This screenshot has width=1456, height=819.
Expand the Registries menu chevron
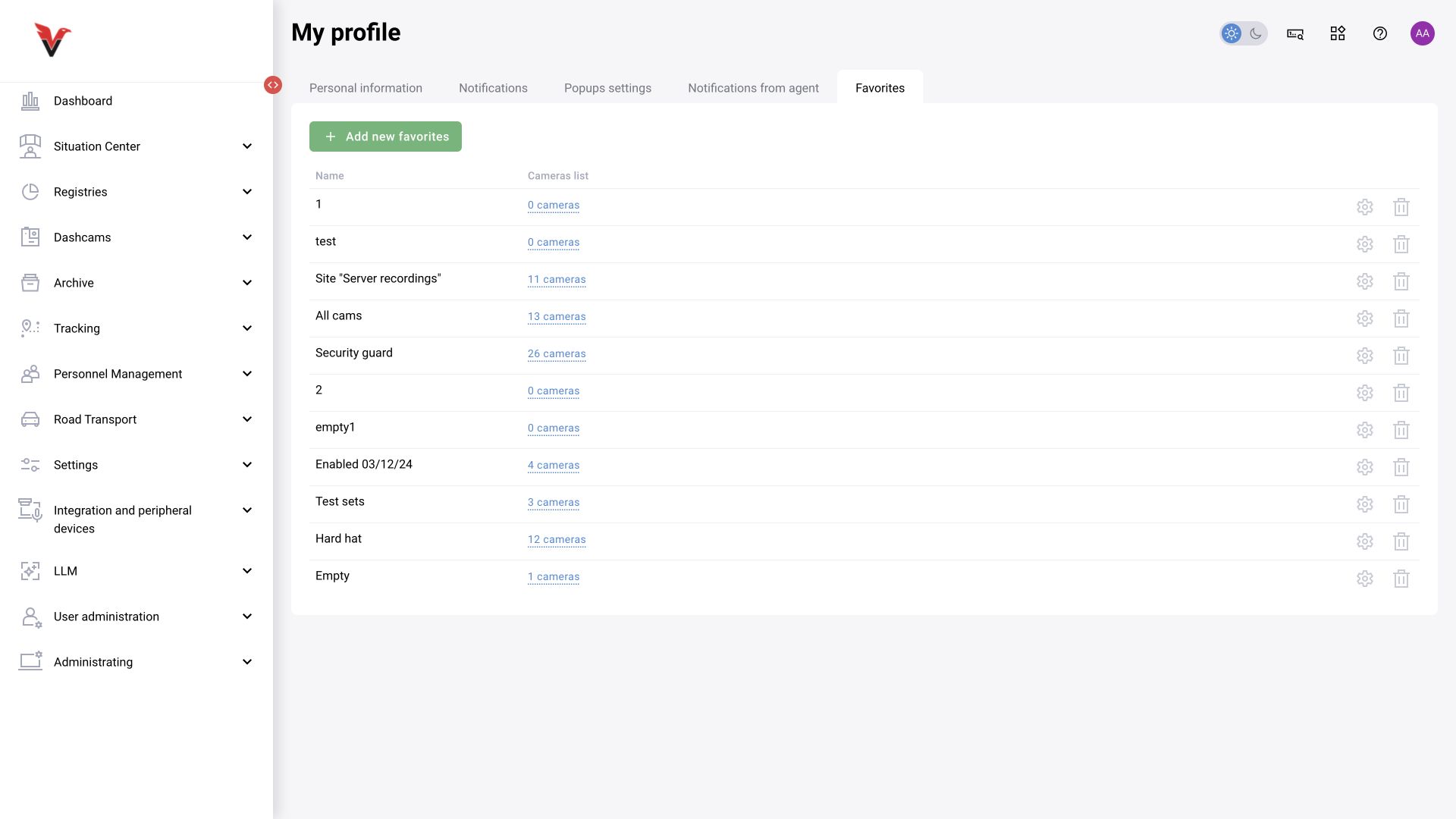click(247, 192)
